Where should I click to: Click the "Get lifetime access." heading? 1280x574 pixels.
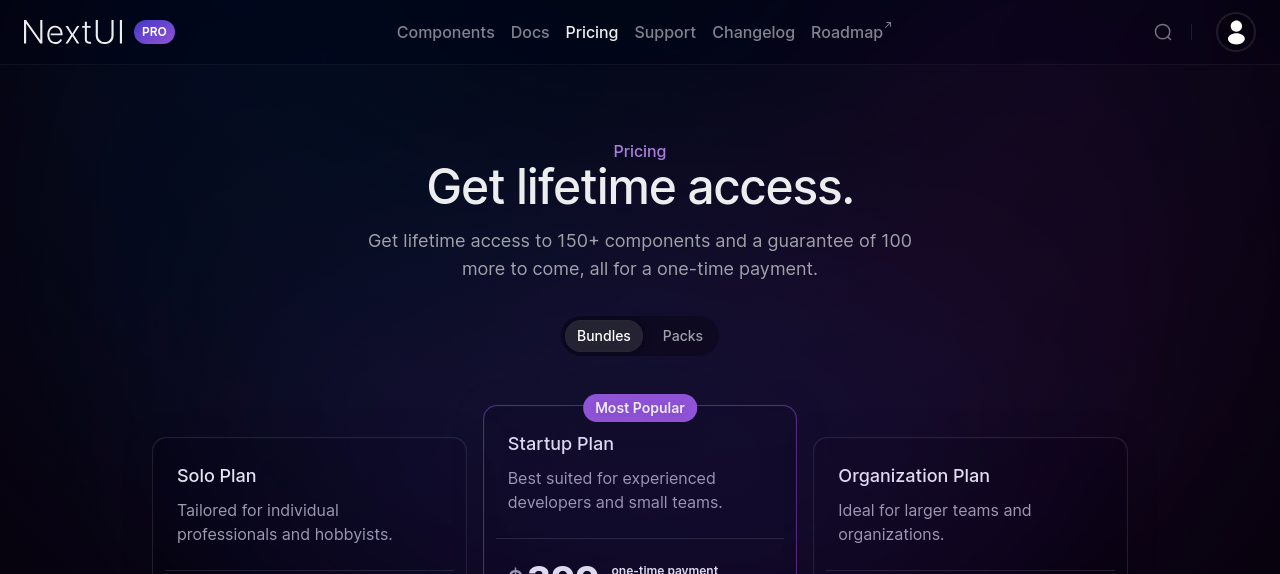click(640, 187)
